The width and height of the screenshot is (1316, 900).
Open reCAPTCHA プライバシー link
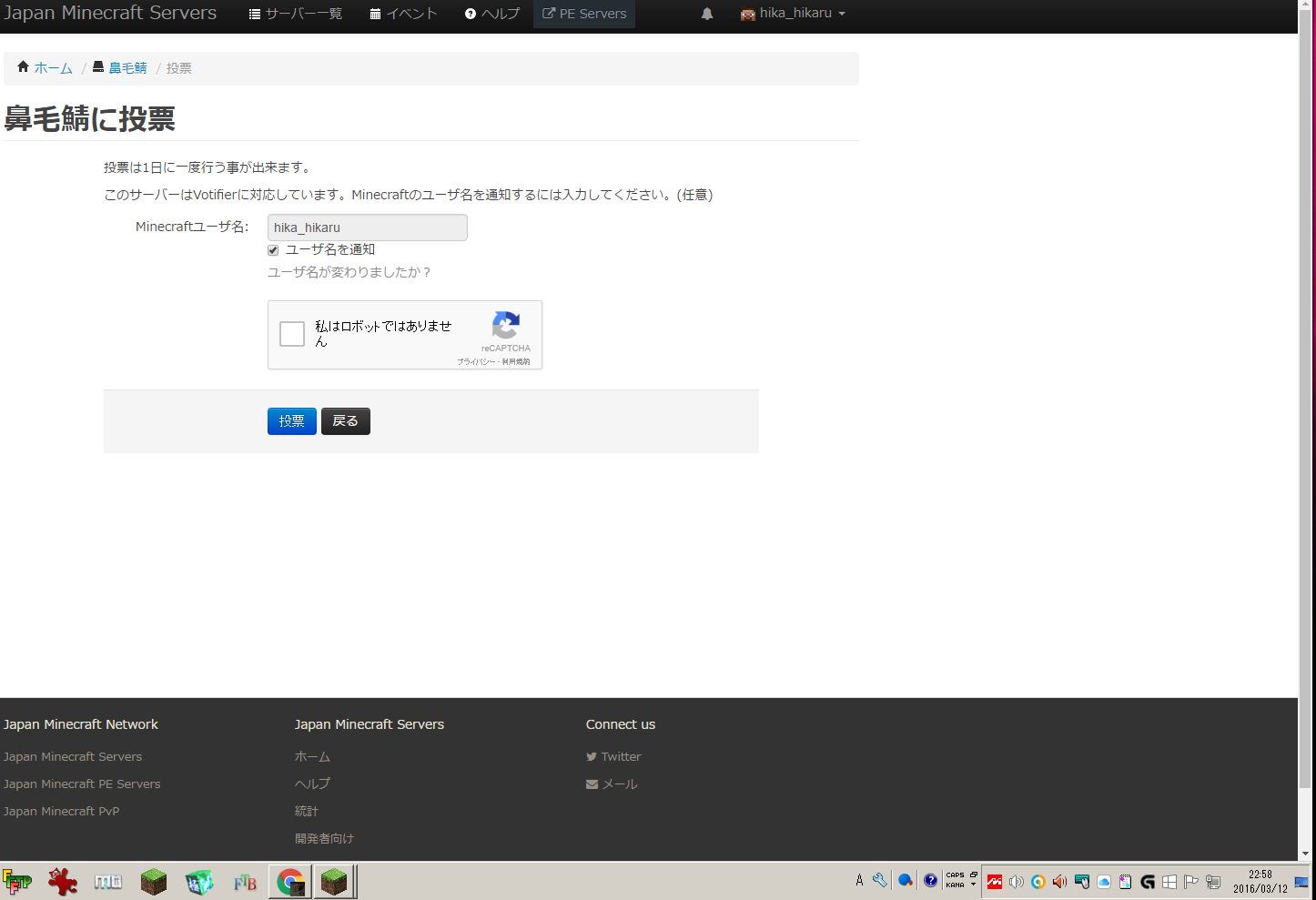[x=477, y=362]
